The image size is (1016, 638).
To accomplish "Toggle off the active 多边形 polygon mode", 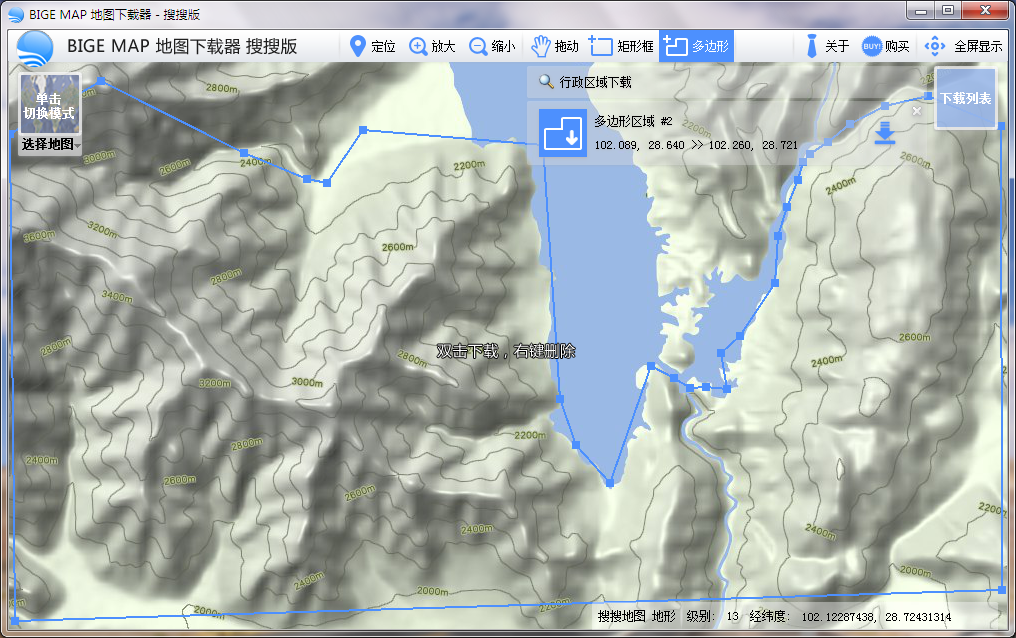I will click(x=701, y=45).
